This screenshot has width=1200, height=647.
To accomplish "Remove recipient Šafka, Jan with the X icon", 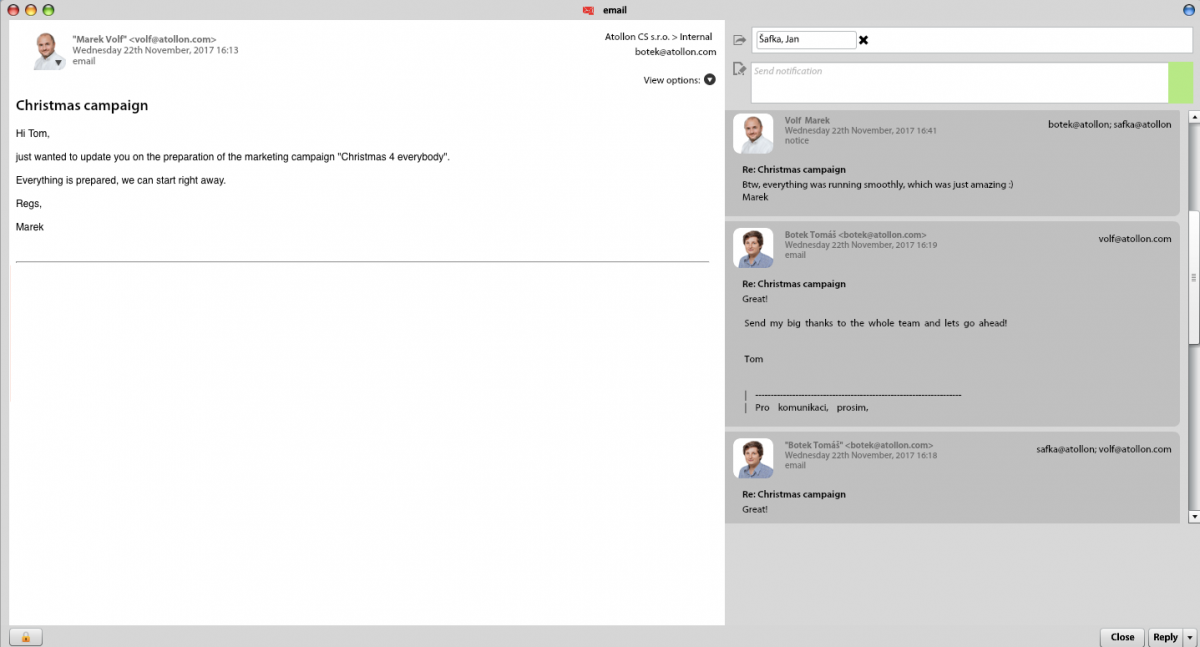I will (x=864, y=40).
